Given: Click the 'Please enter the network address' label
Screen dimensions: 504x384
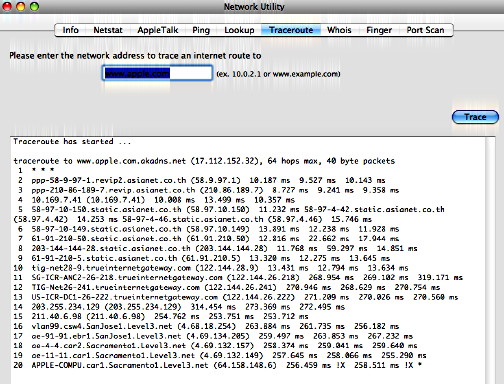Looking at the screenshot, I should pyautogui.click(x=135, y=56).
